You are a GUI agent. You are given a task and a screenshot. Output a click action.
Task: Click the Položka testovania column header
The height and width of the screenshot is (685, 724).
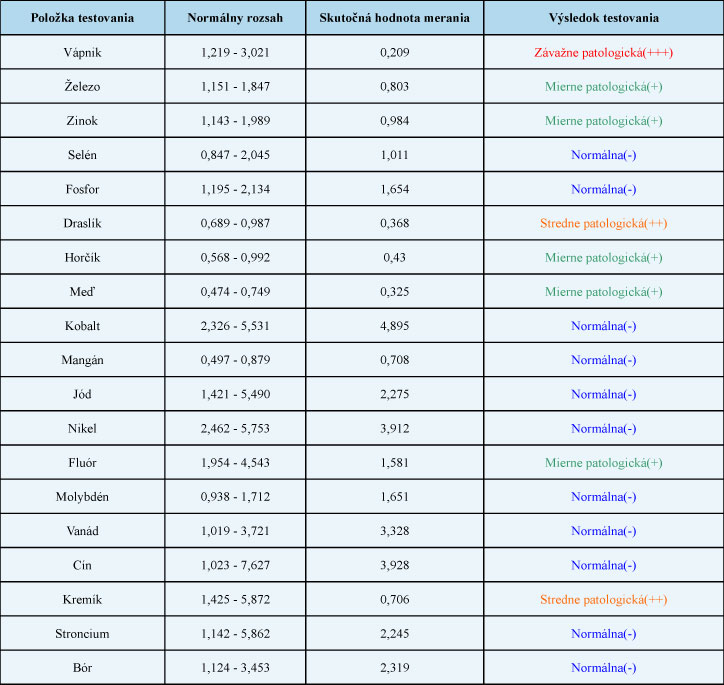click(82, 18)
